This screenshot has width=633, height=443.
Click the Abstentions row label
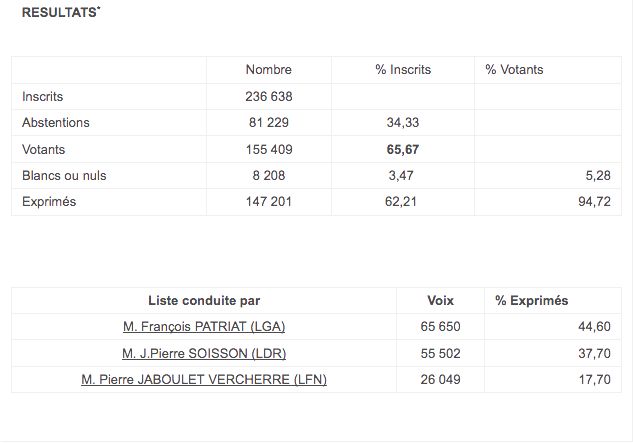[x=56, y=122]
